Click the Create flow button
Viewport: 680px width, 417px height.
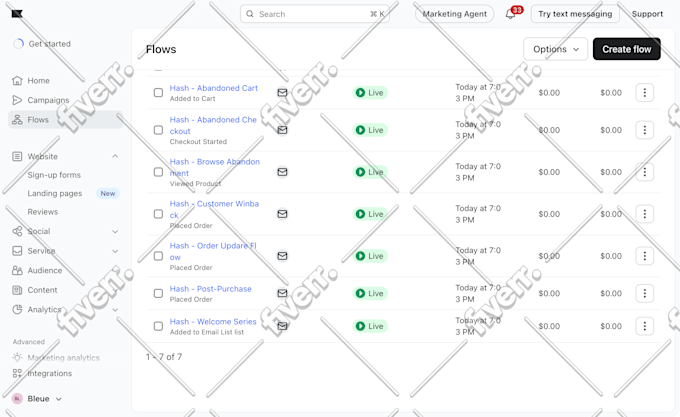pyautogui.click(x=627, y=49)
